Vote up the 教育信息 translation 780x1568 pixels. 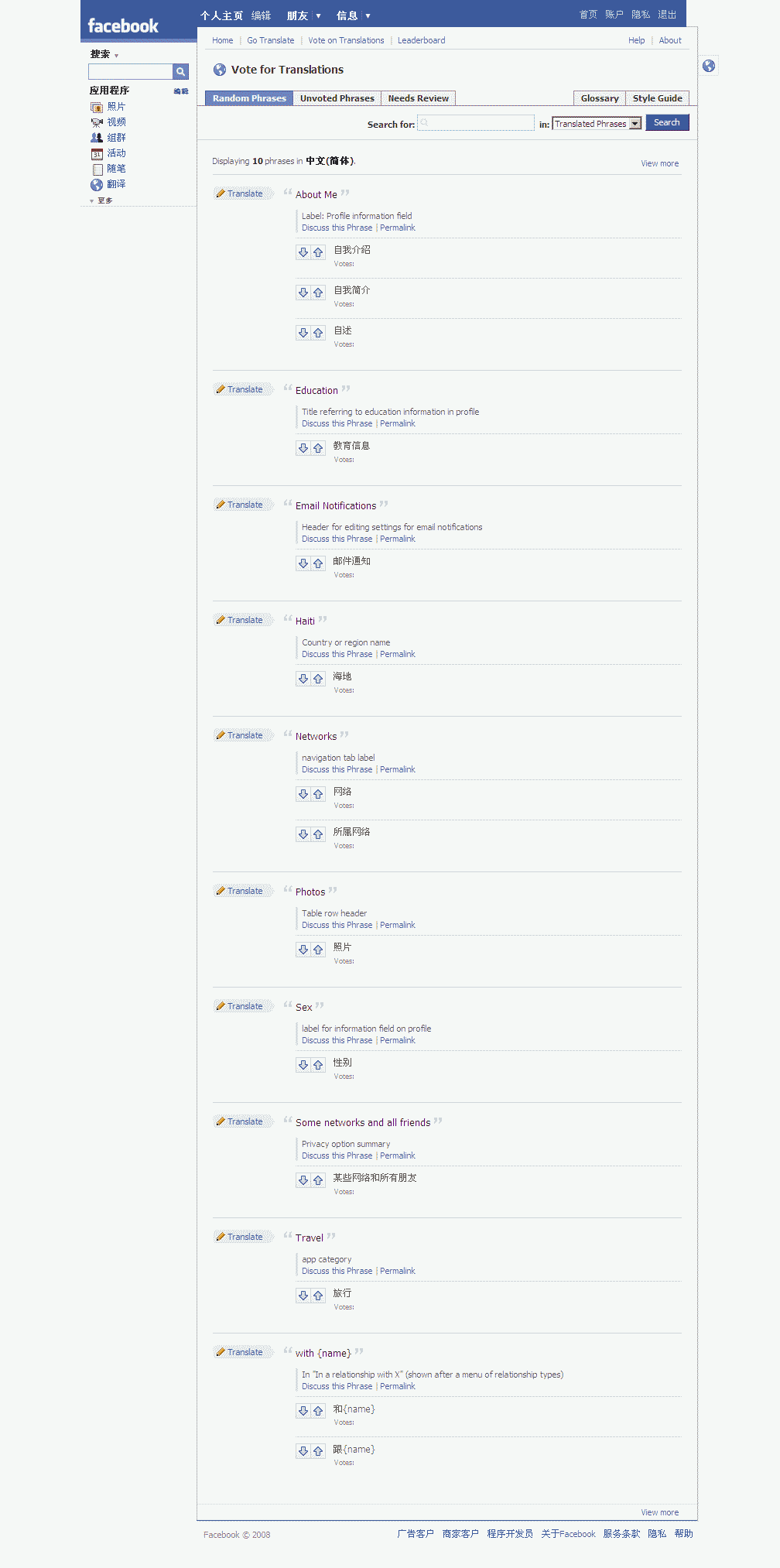(318, 448)
